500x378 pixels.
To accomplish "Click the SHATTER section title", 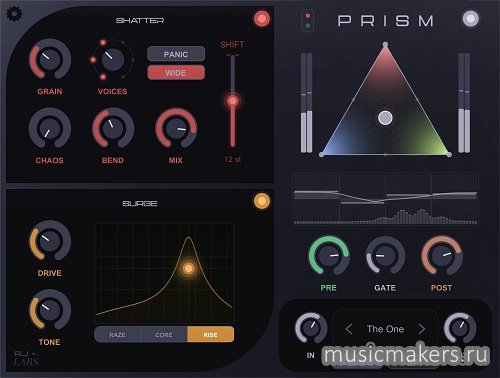I will tap(140, 20).
